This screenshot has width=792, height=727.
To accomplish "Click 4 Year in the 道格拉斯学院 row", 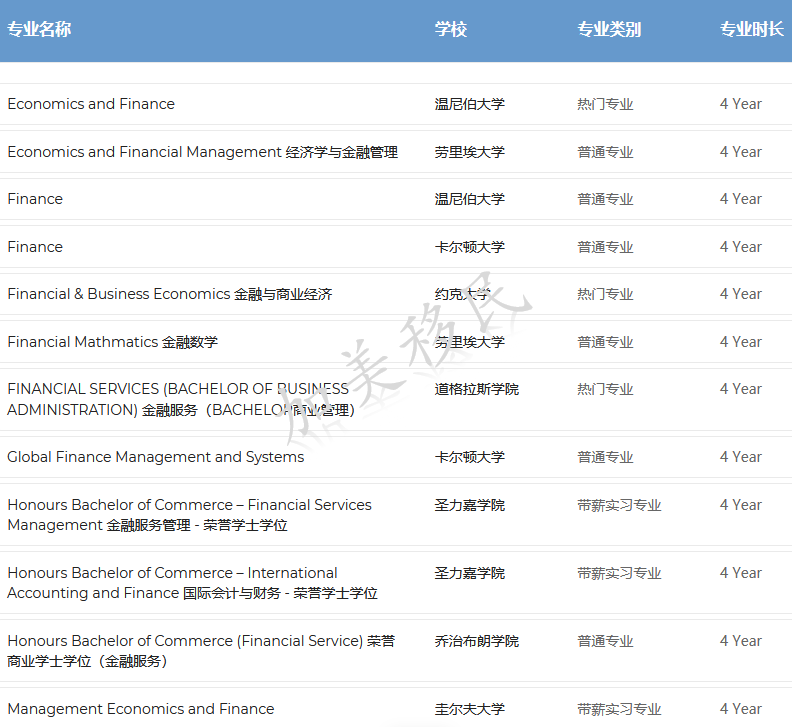I will pyautogui.click(x=740, y=389).
